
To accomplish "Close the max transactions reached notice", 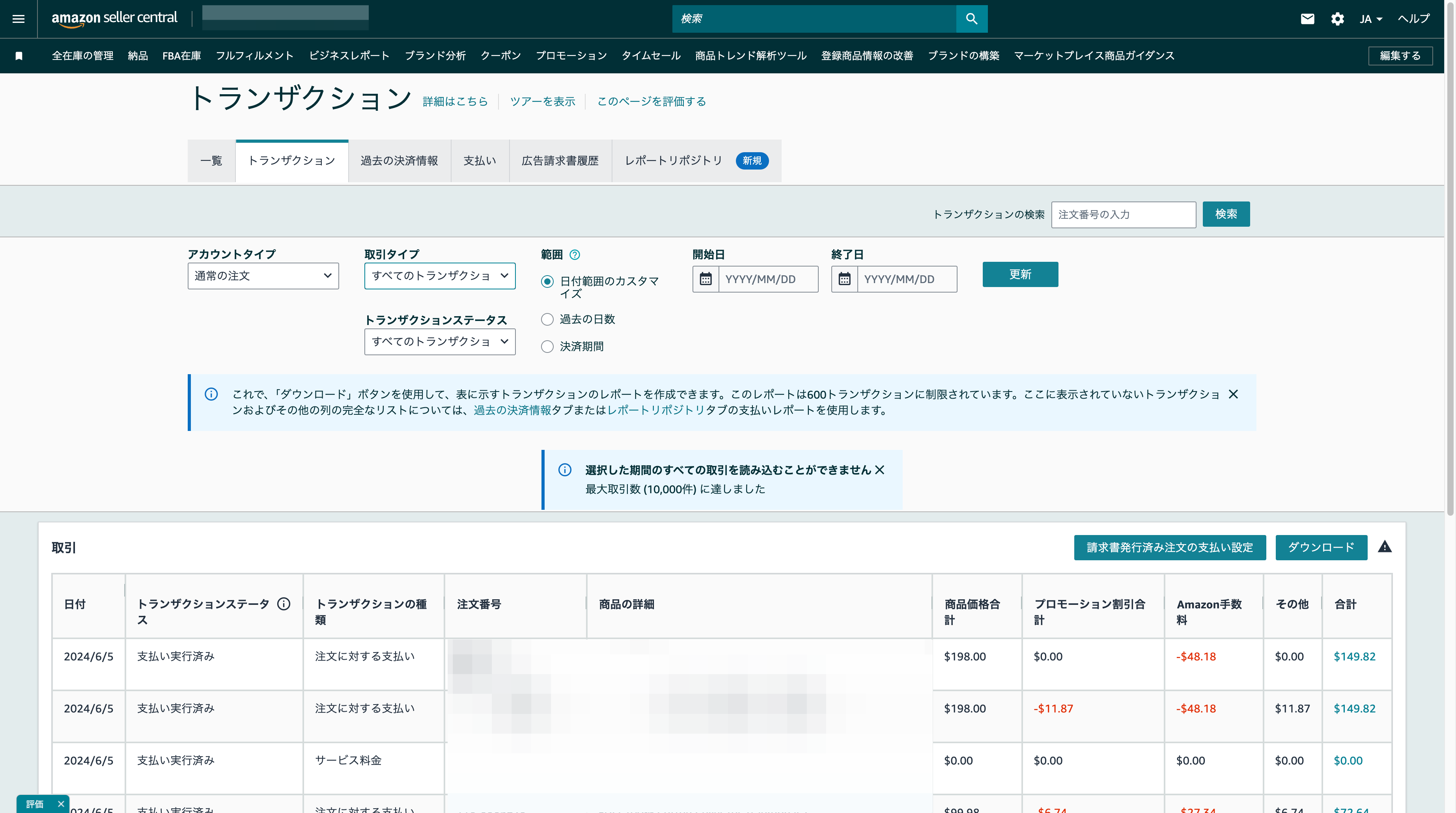I will click(879, 470).
